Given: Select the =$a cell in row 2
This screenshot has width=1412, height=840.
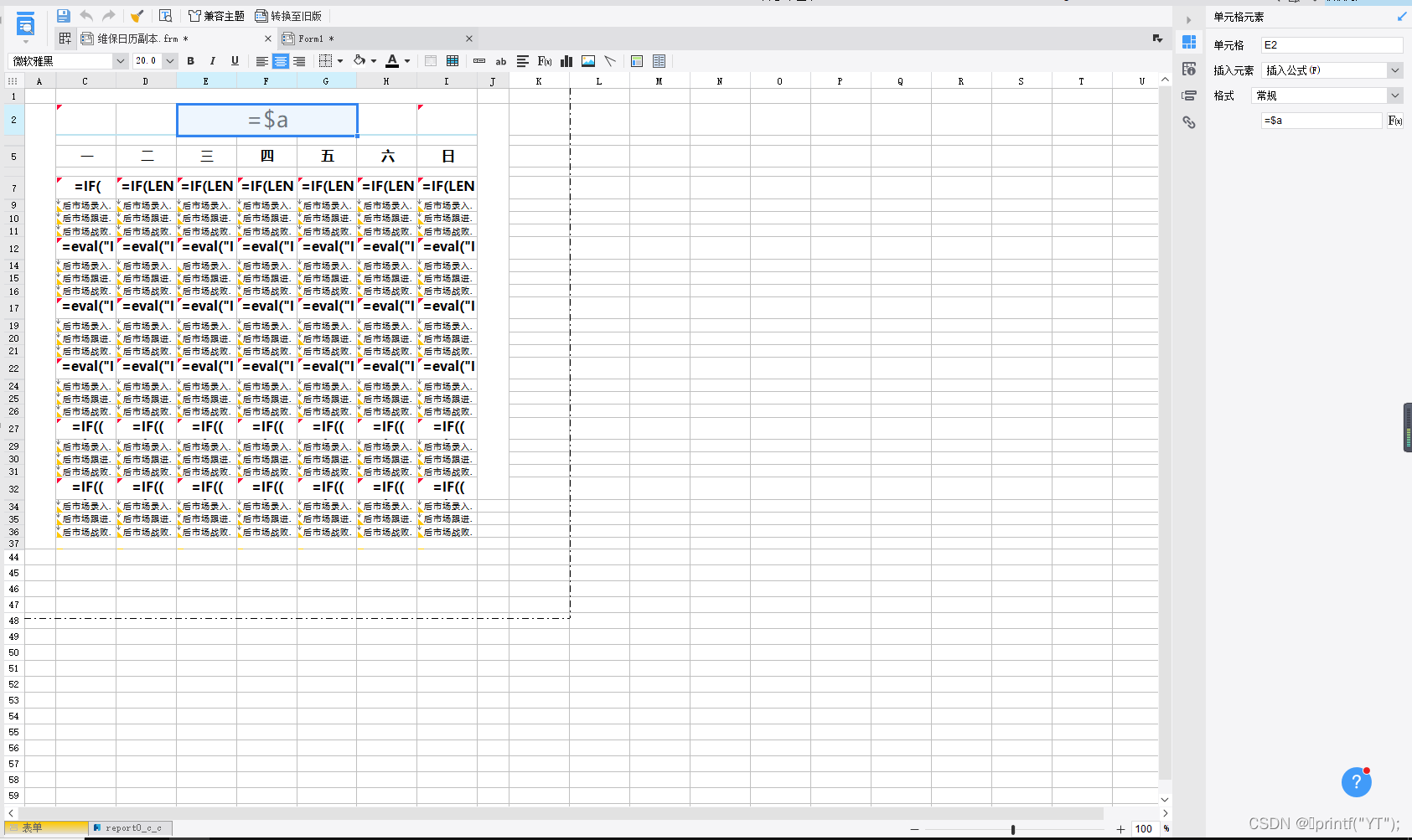Looking at the screenshot, I should (x=267, y=120).
